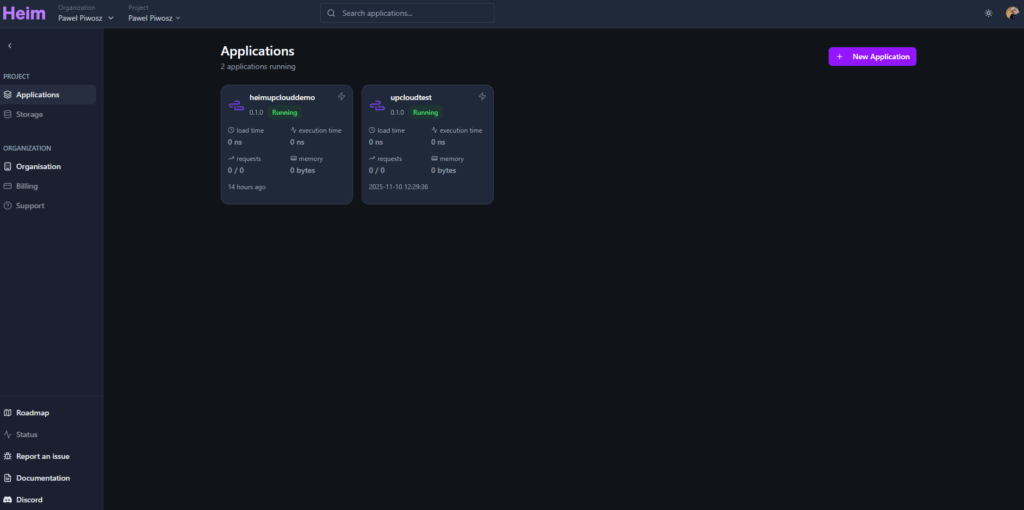Open the heimupclouddemo application name
Image resolution: width=1024 pixels, height=510 pixels.
tap(282, 97)
